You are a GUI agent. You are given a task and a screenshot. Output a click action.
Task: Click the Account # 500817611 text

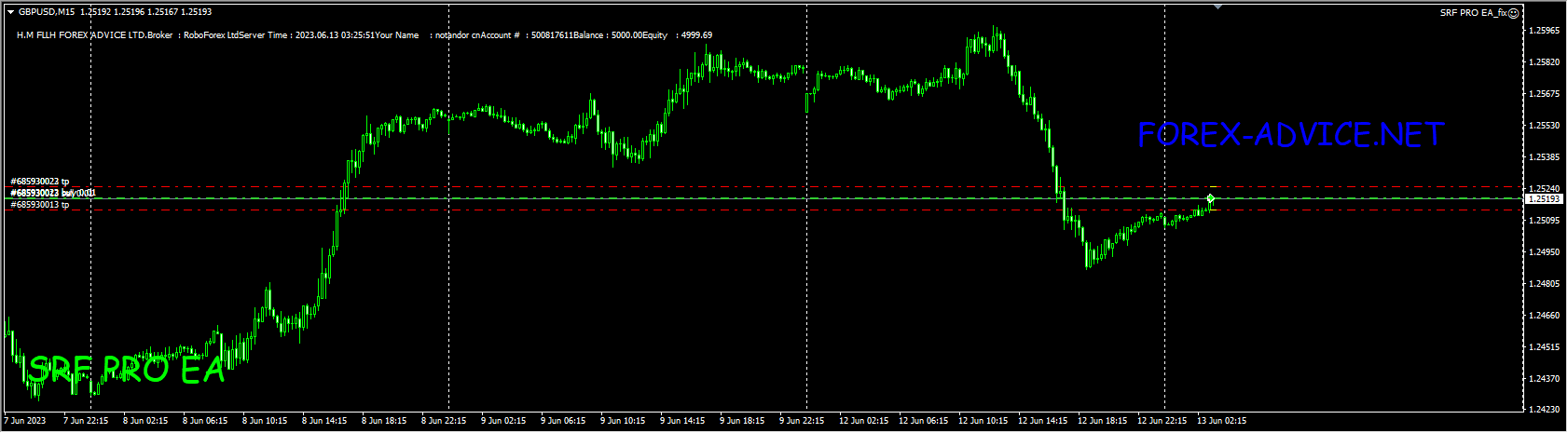click(x=526, y=35)
